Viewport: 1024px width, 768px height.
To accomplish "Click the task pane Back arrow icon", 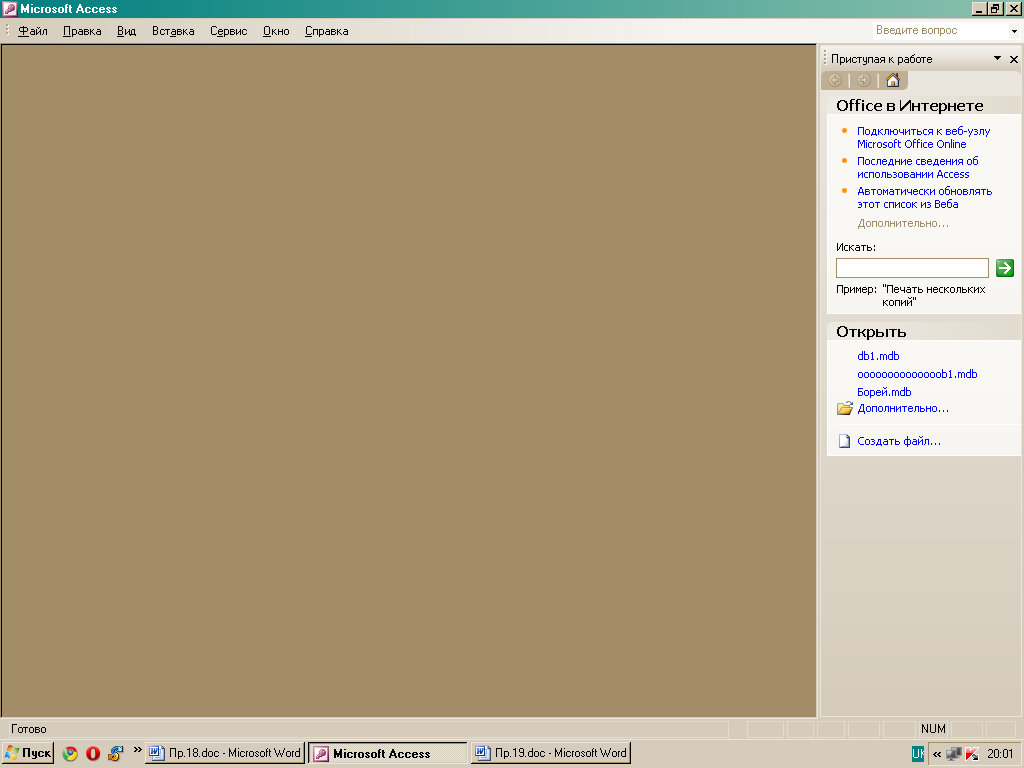I will tap(835, 80).
